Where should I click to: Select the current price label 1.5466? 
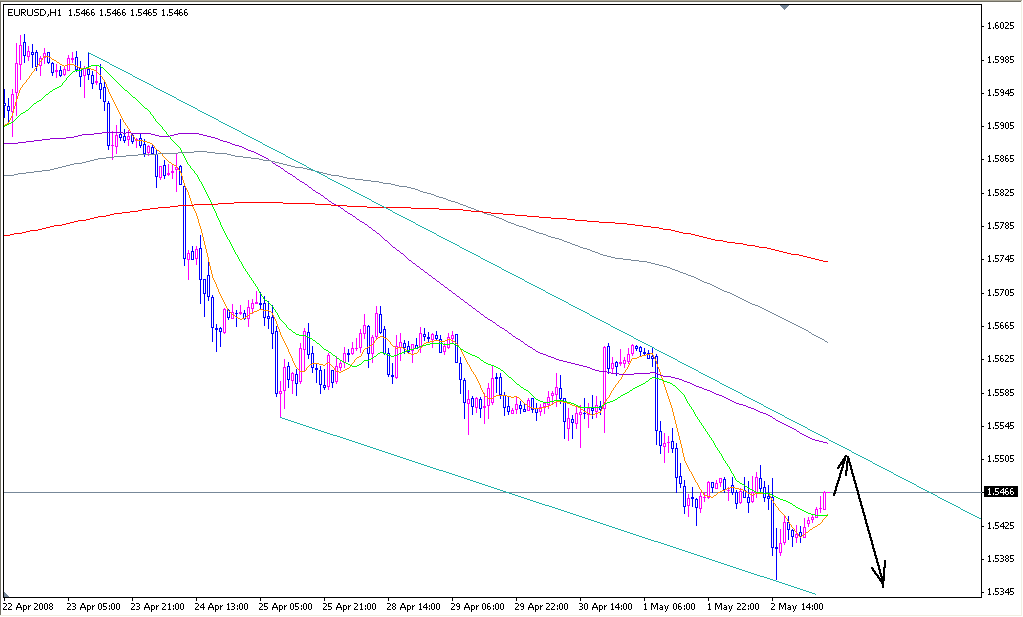tap(1001, 492)
